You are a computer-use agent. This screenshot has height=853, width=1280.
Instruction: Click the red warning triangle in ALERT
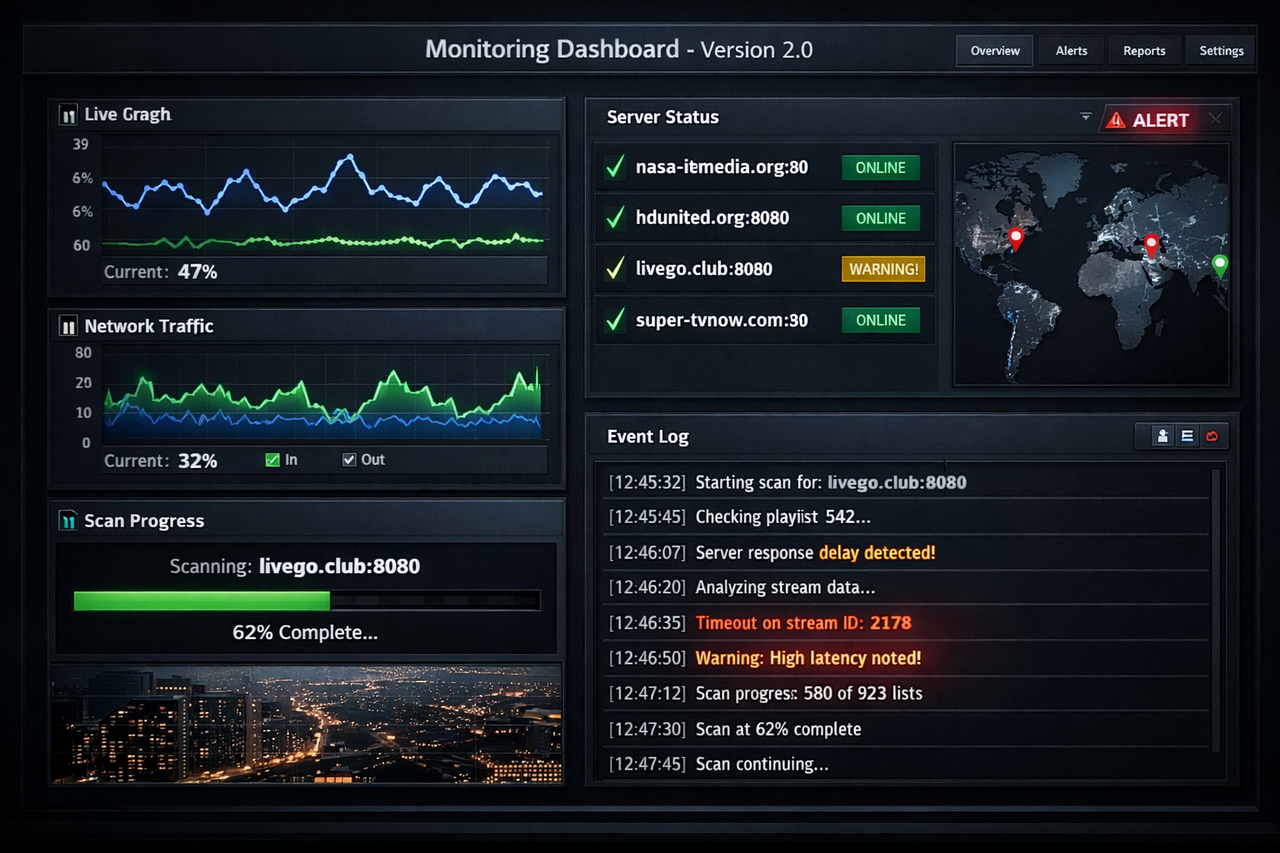[1116, 120]
